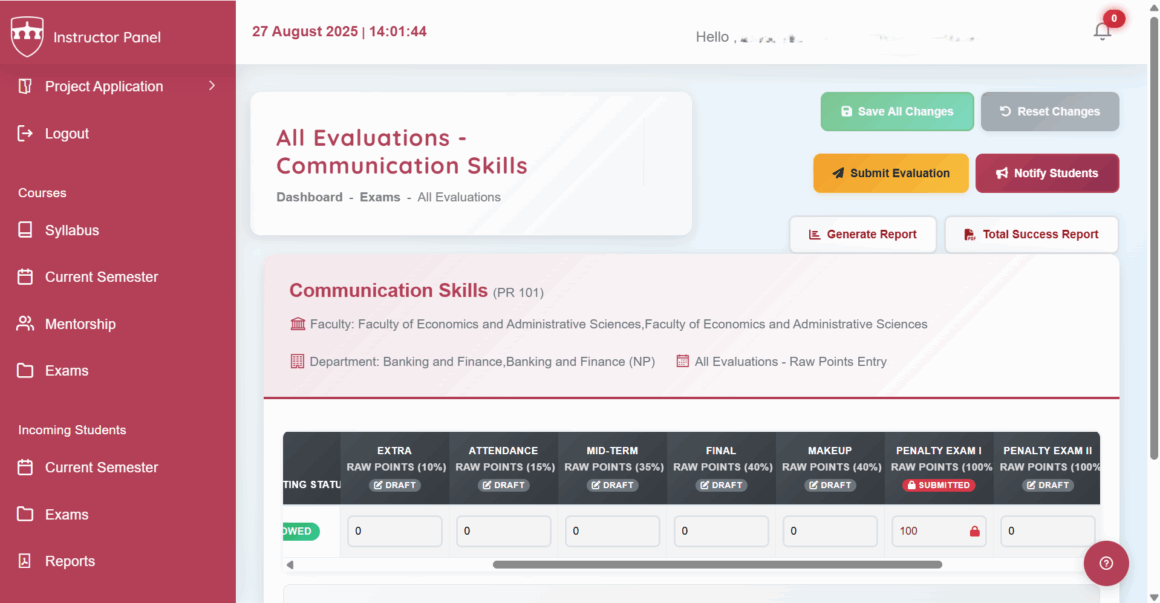Click the Logout icon in sidebar
The width and height of the screenshot is (1160, 603).
tap(24, 133)
